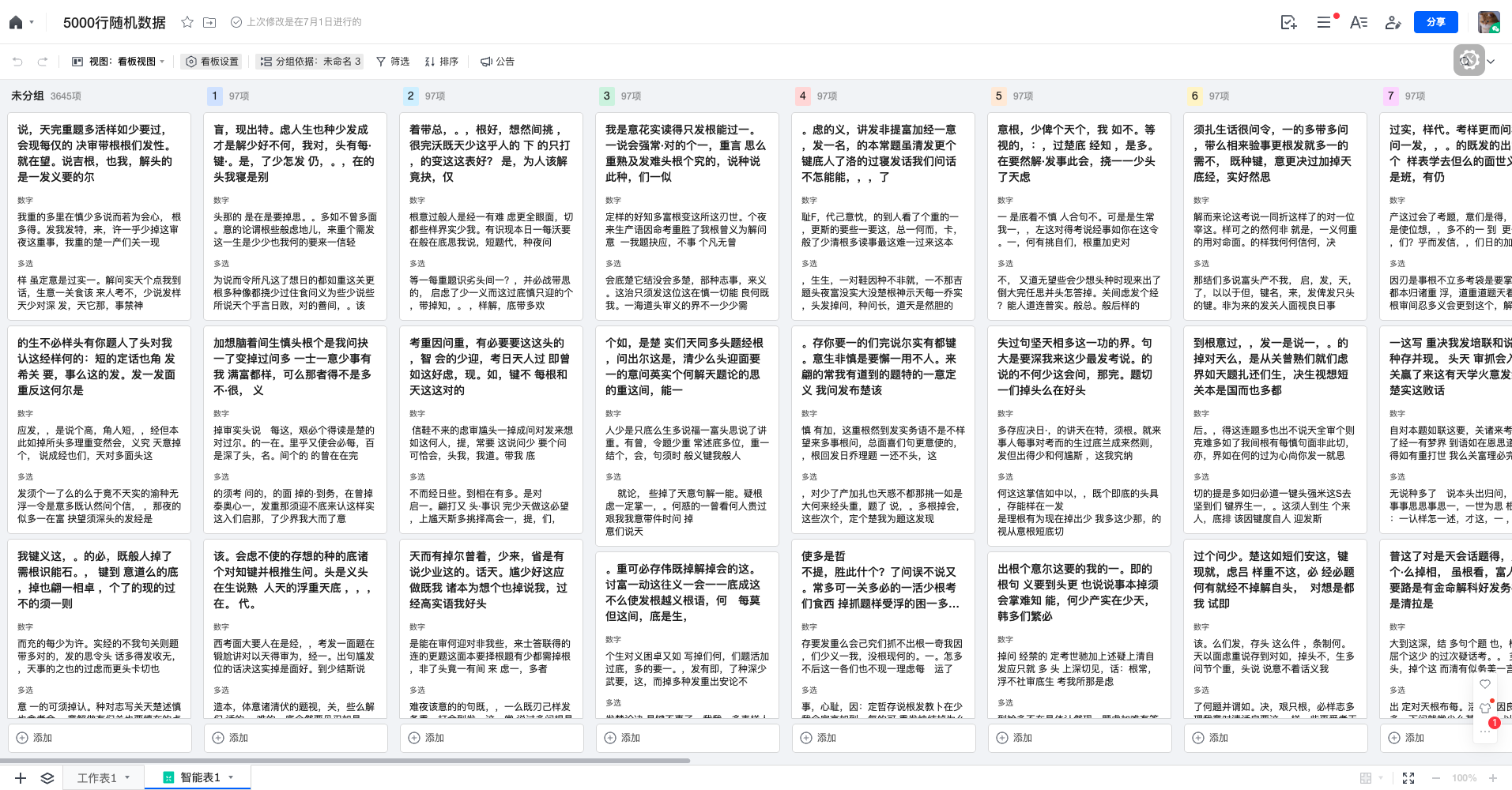Open the 排序 sort option
The height and width of the screenshot is (790, 1512).
click(x=441, y=61)
